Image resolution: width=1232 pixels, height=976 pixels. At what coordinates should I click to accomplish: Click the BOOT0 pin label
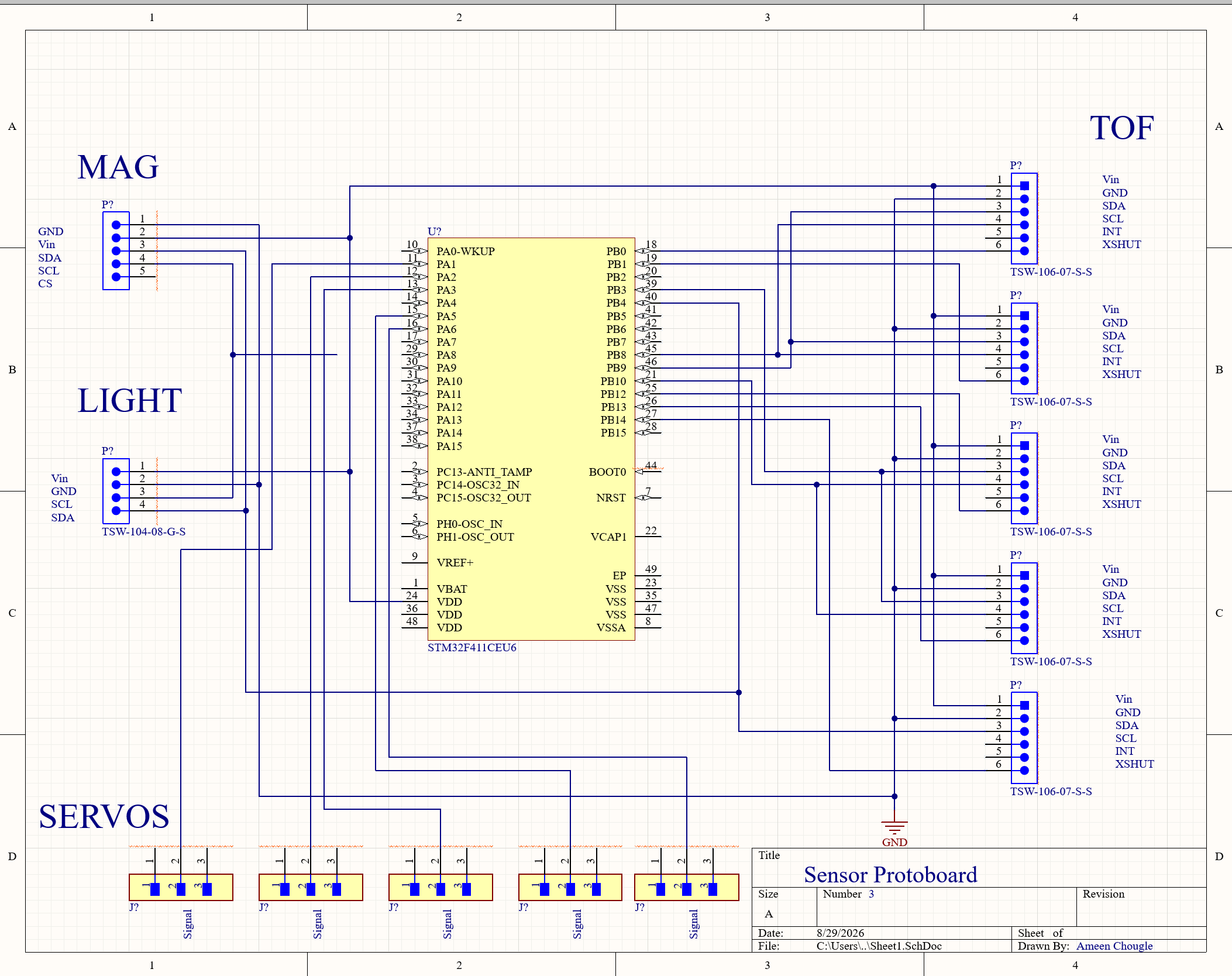[x=607, y=472]
